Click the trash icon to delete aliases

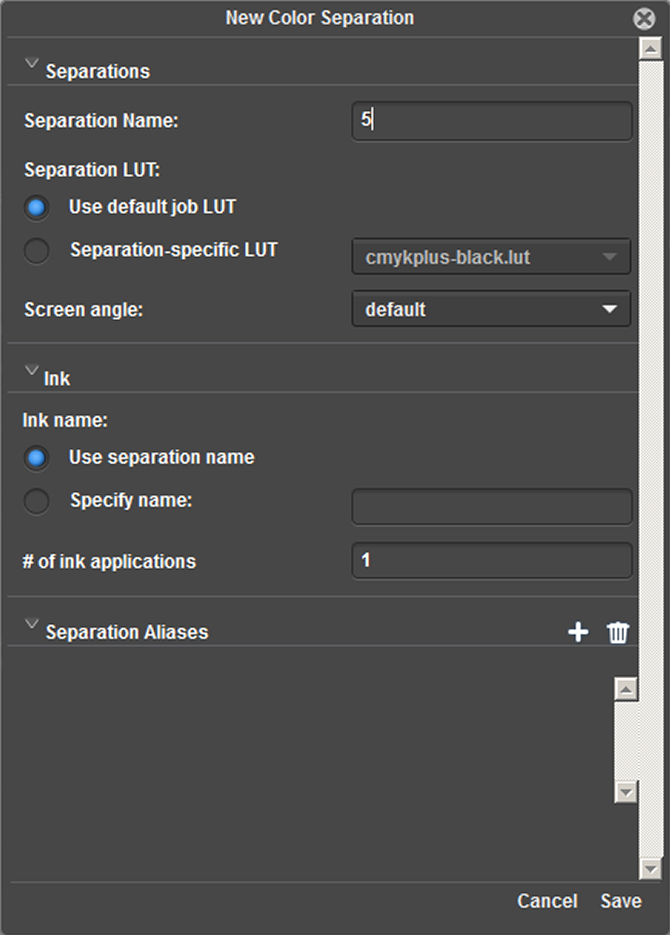[x=618, y=631]
